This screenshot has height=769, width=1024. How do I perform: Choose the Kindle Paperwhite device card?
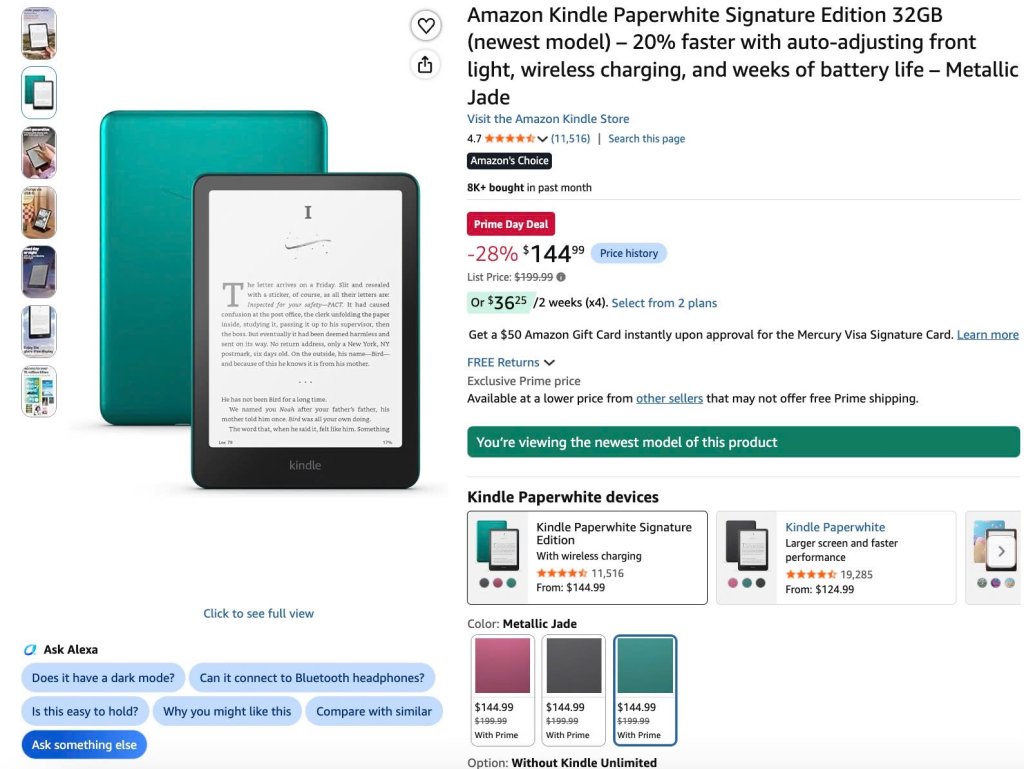[836, 557]
